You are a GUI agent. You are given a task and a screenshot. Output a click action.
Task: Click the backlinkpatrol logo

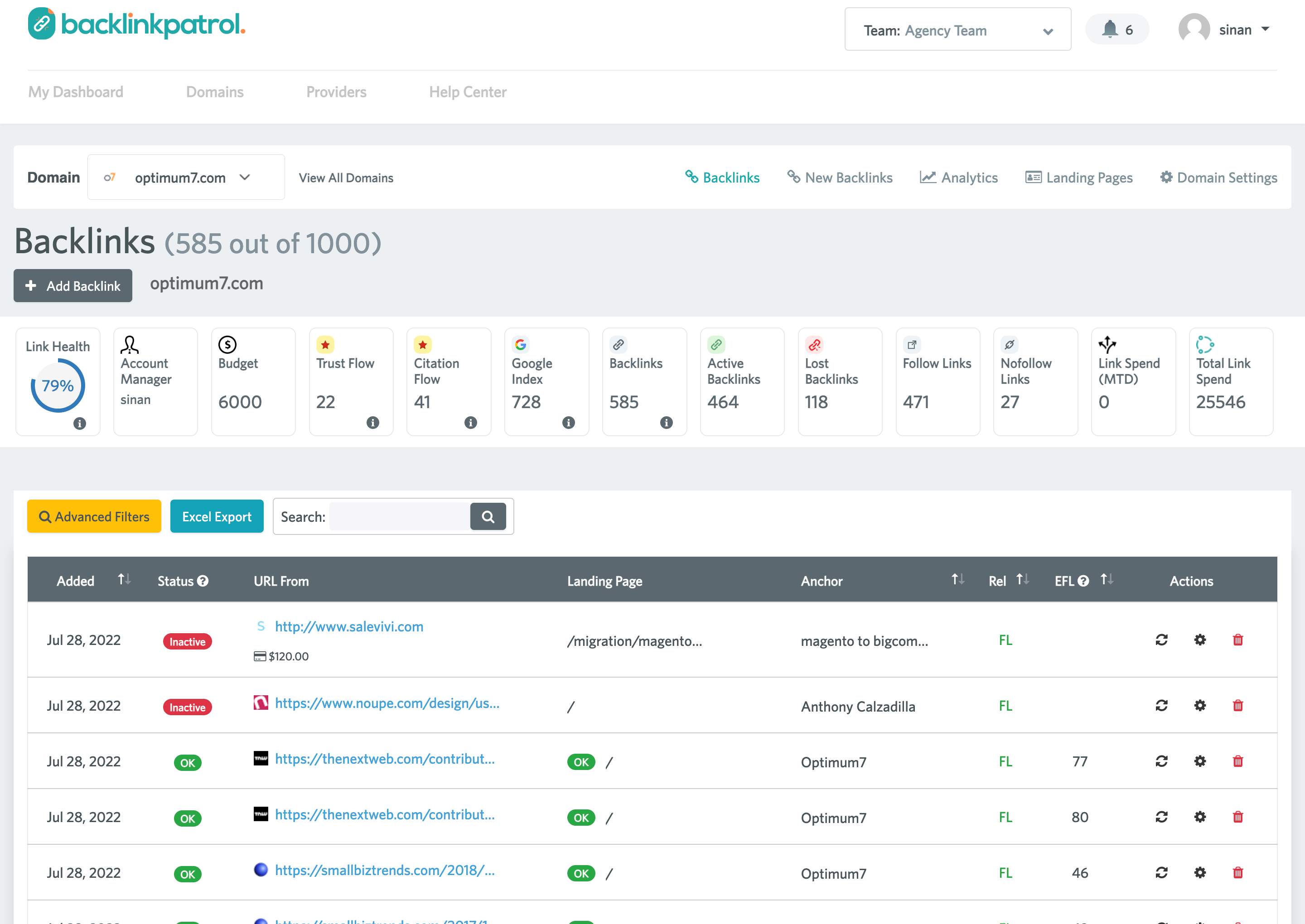(x=136, y=24)
